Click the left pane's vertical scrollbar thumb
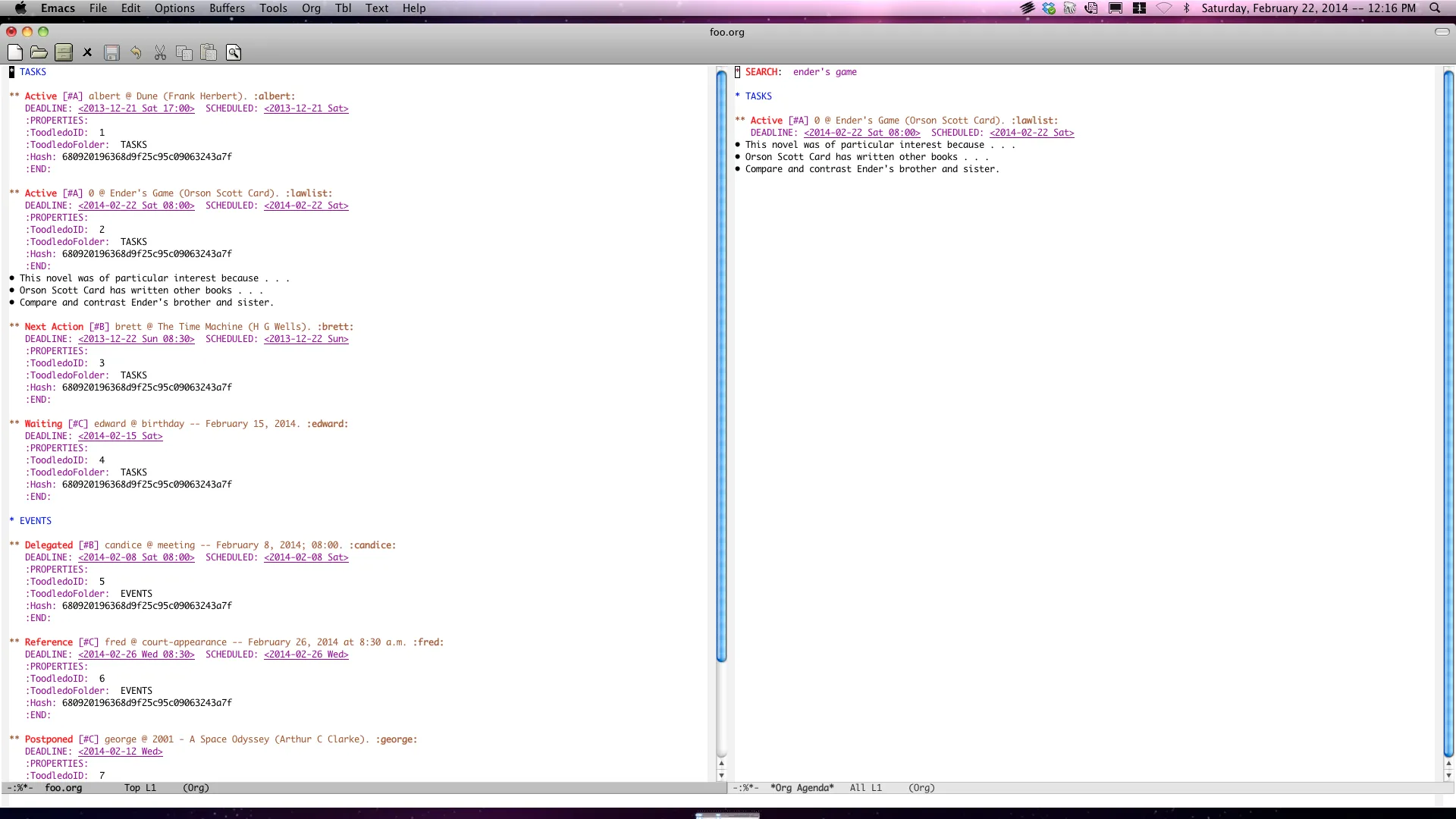1456x819 pixels. tap(721, 364)
